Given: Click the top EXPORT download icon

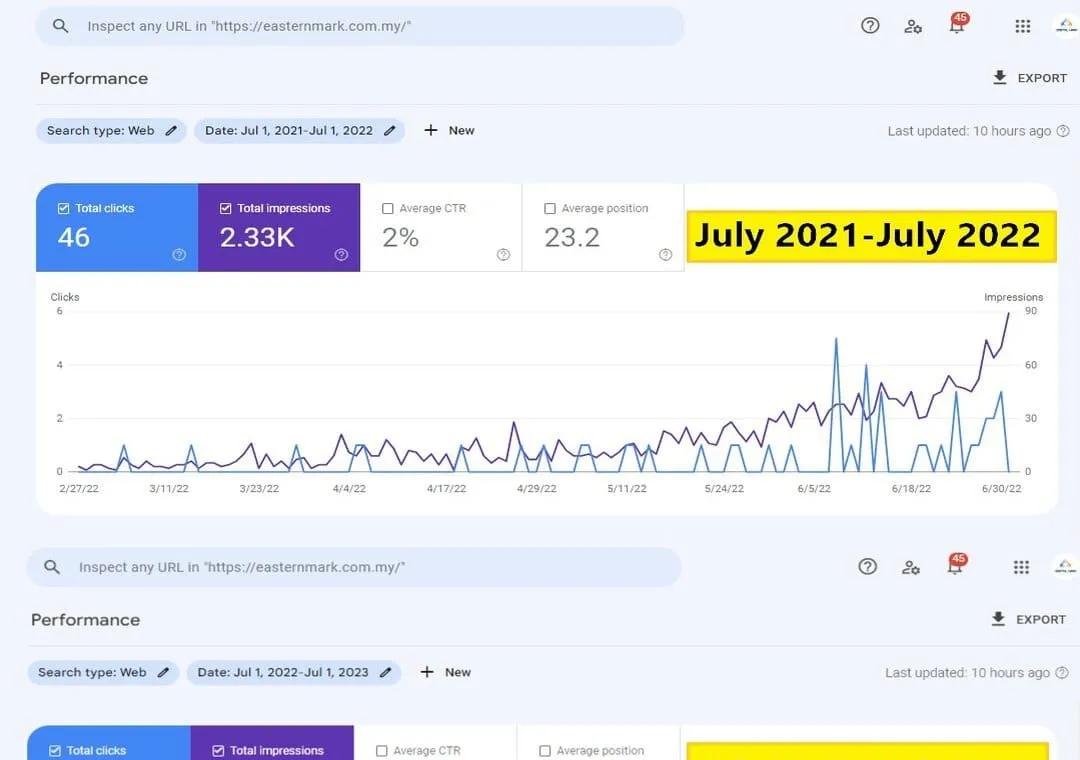Looking at the screenshot, I should 999,77.
